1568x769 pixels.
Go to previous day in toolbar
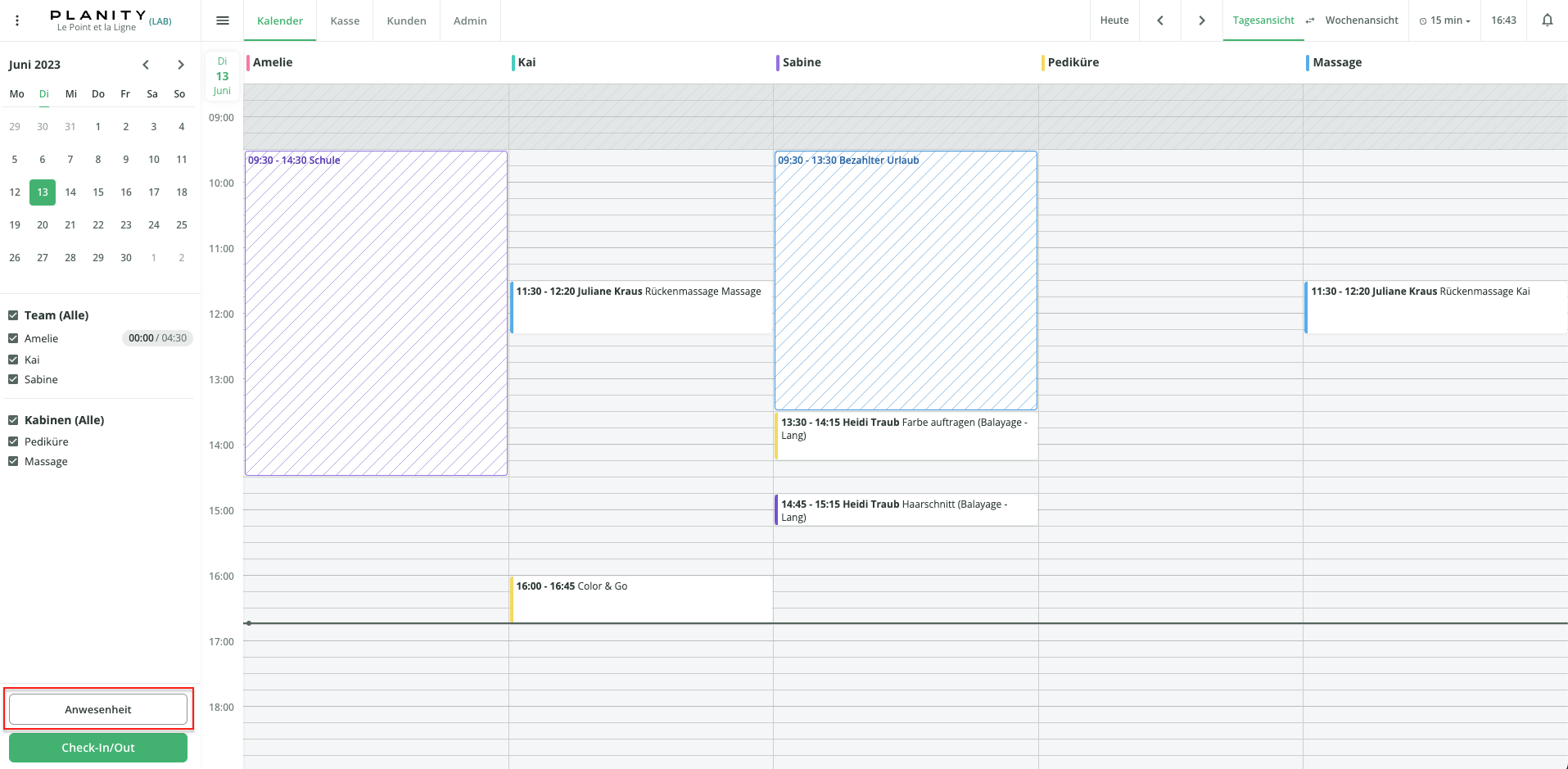click(x=1159, y=20)
